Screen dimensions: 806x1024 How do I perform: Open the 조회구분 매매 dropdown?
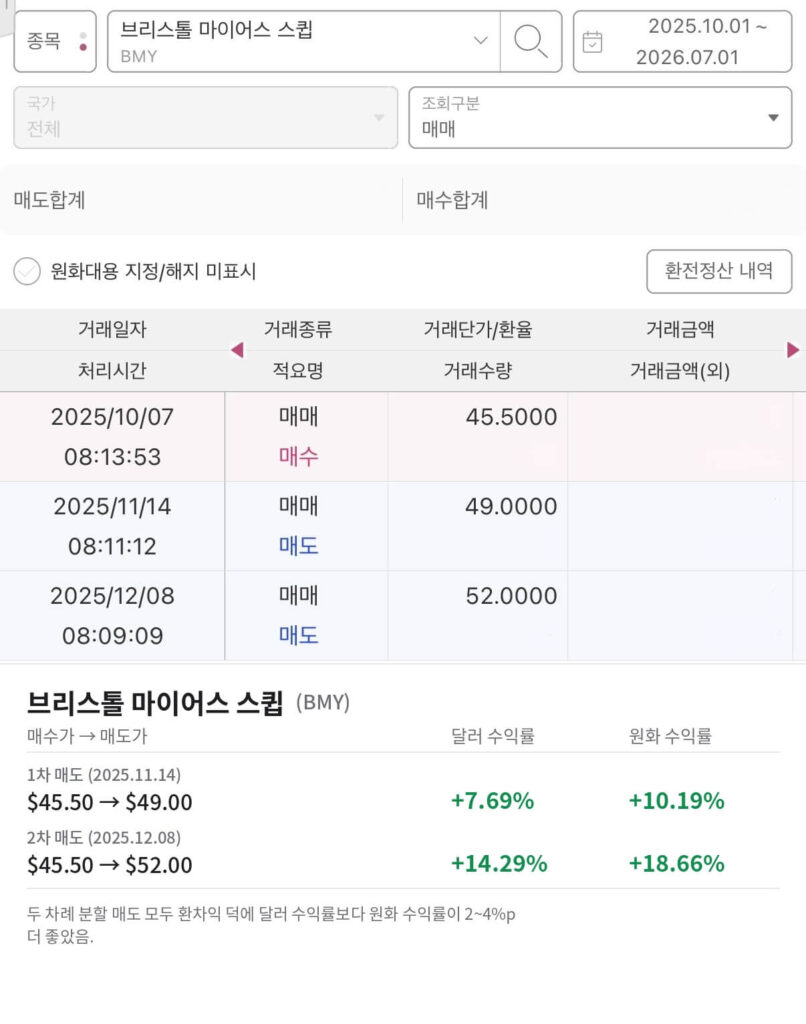coord(600,118)
